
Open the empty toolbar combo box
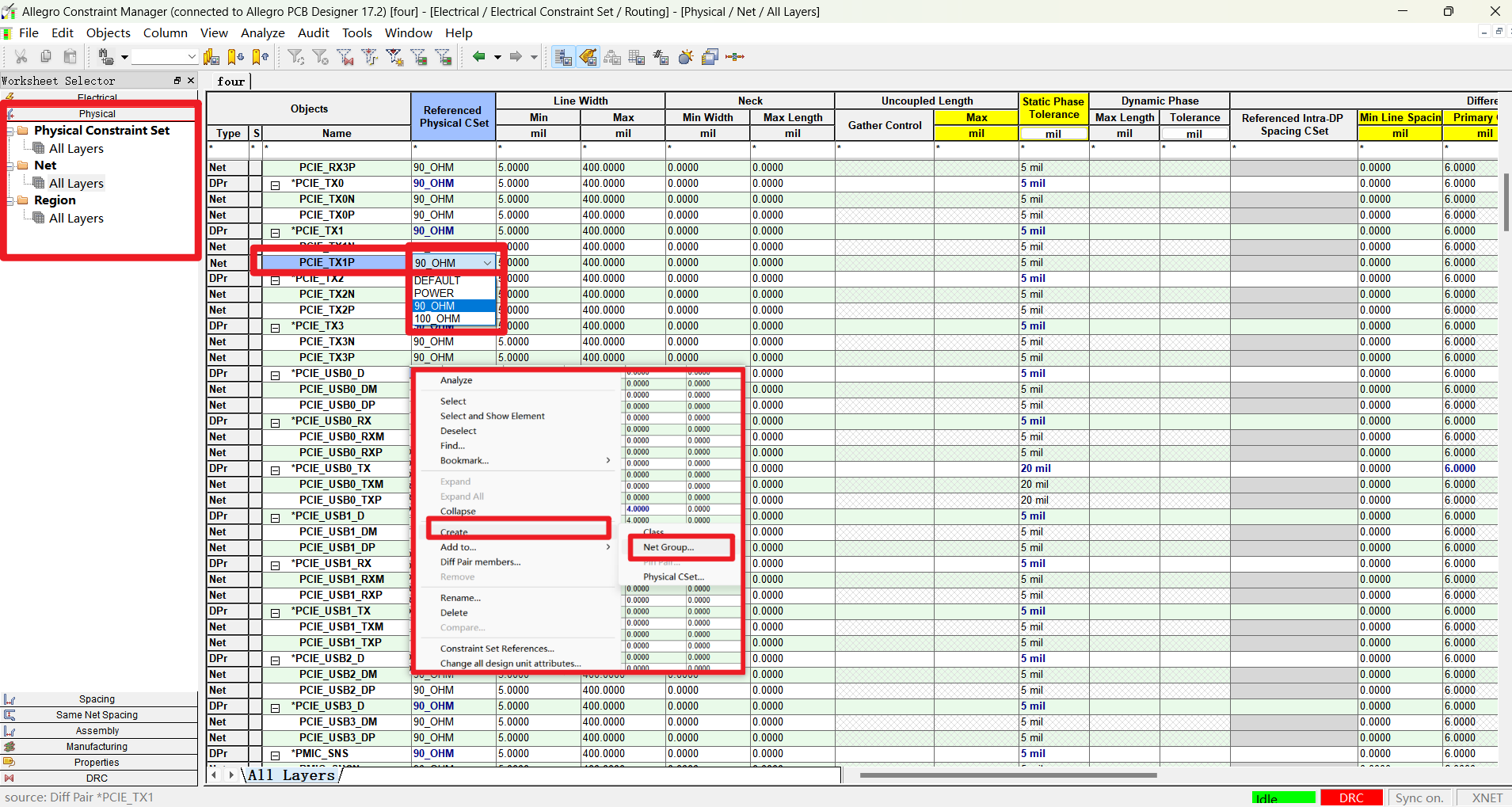tap(164, 56)
